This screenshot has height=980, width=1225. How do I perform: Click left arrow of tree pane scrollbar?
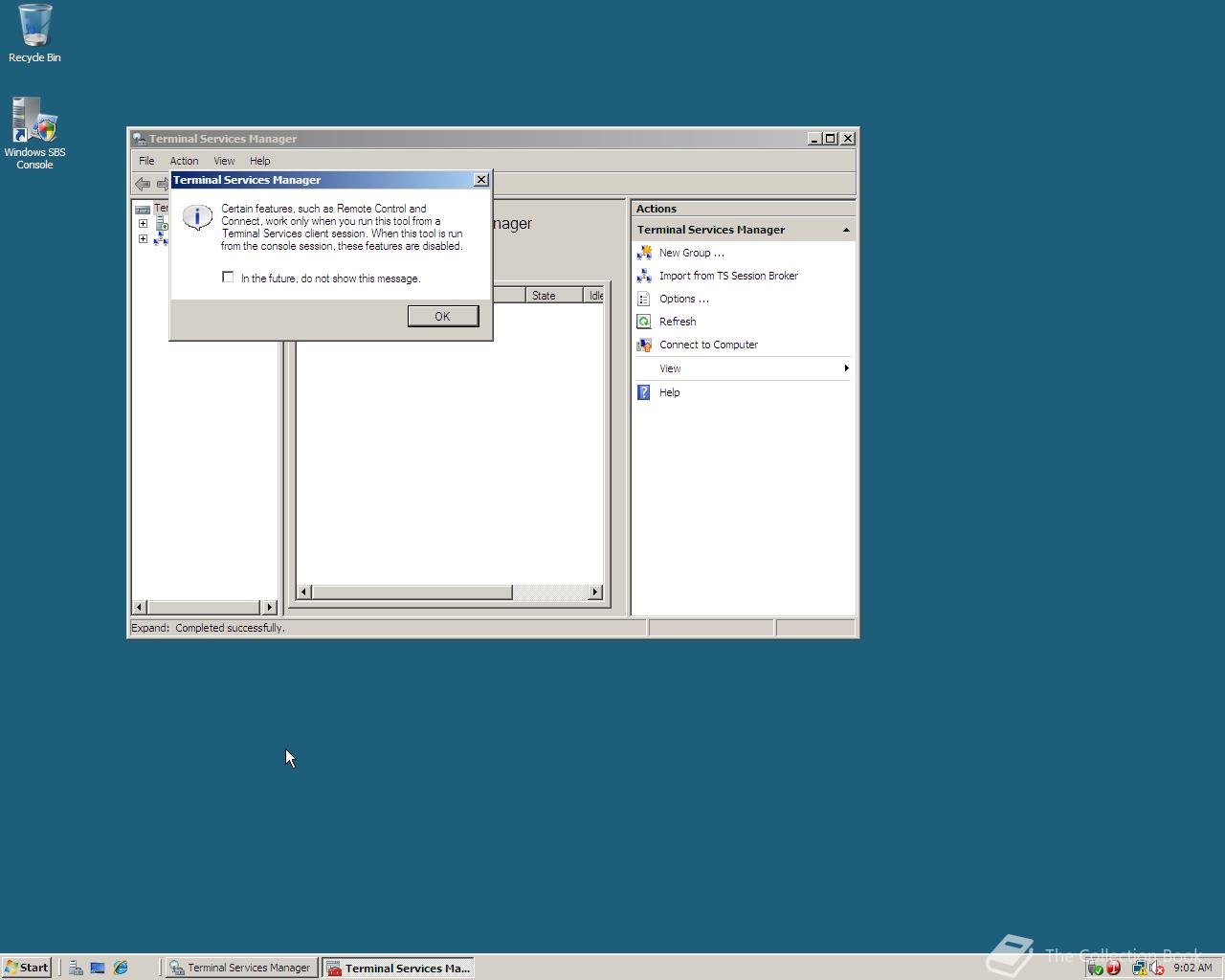coord(140,607)
